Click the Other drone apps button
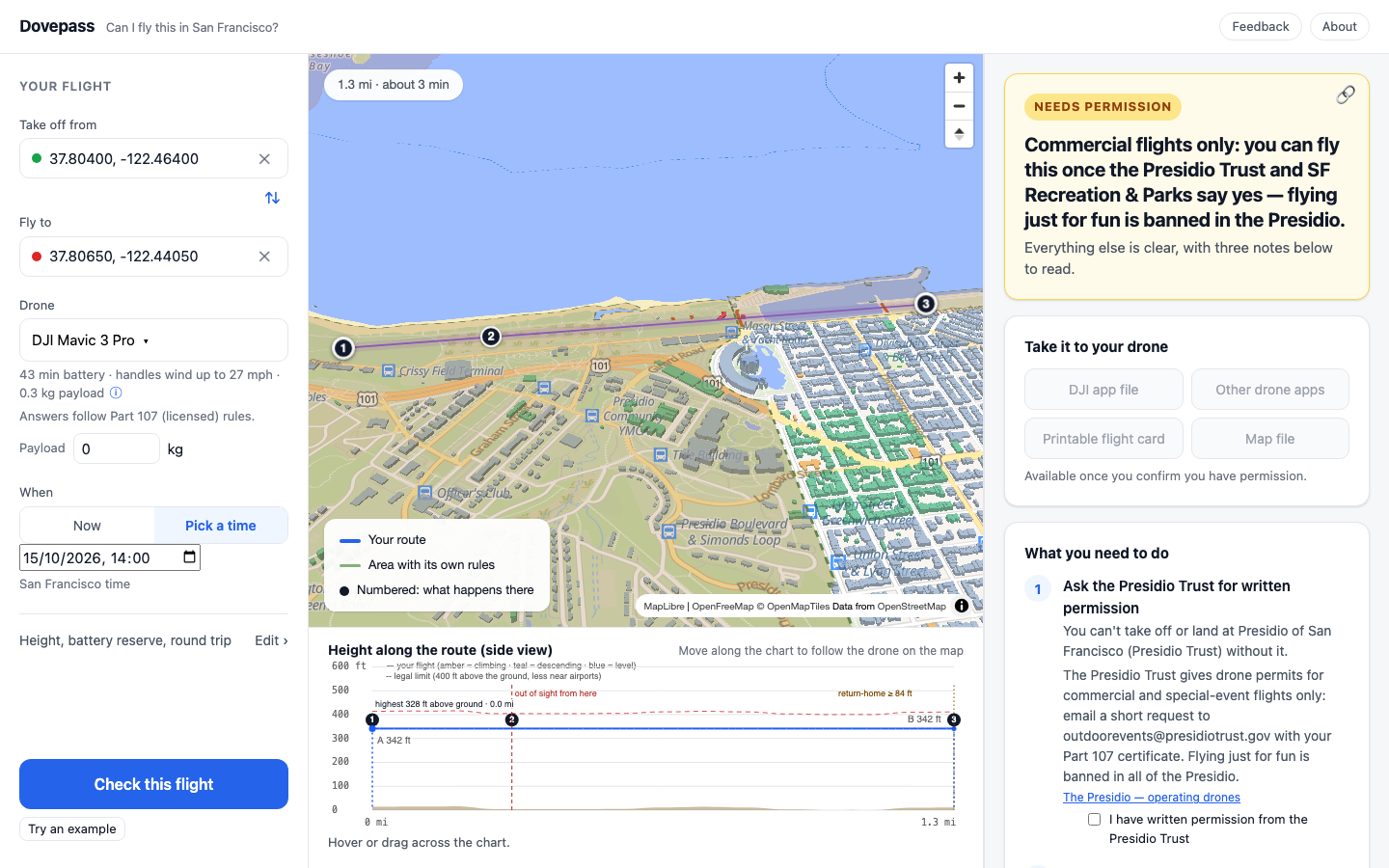The height and width of the screenshot is (868, 1389). [x=1269, y=390]
